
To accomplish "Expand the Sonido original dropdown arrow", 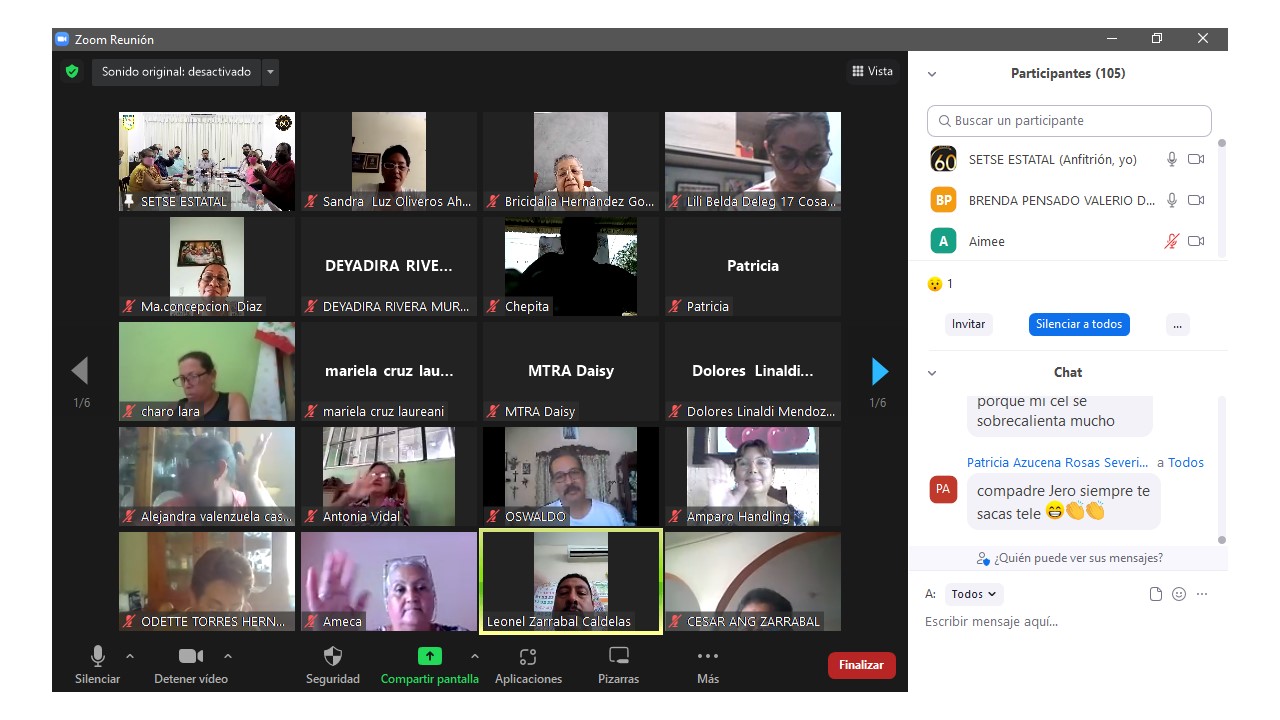I will point(270,72).
